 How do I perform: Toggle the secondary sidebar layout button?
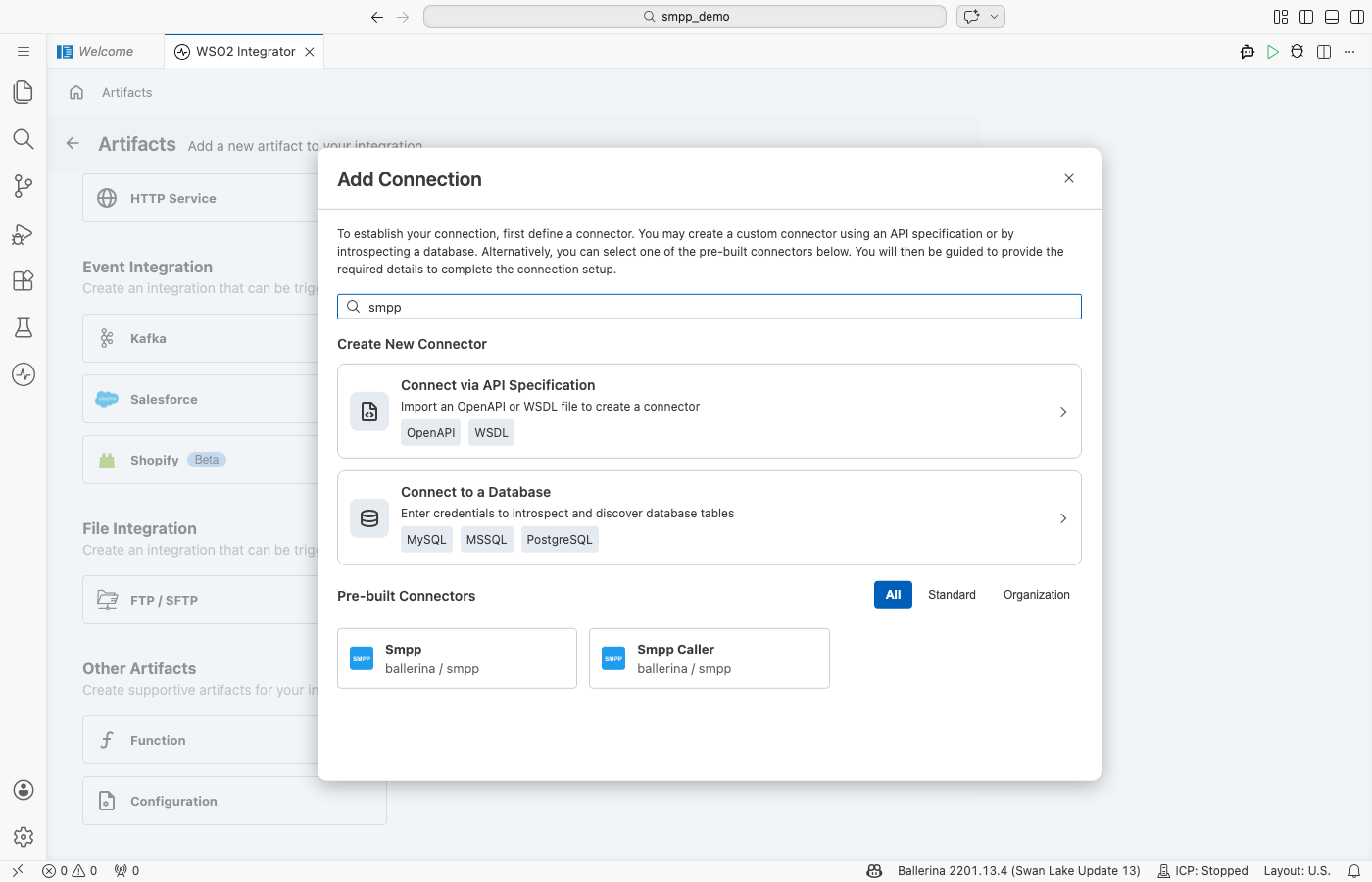(1357, 17)
